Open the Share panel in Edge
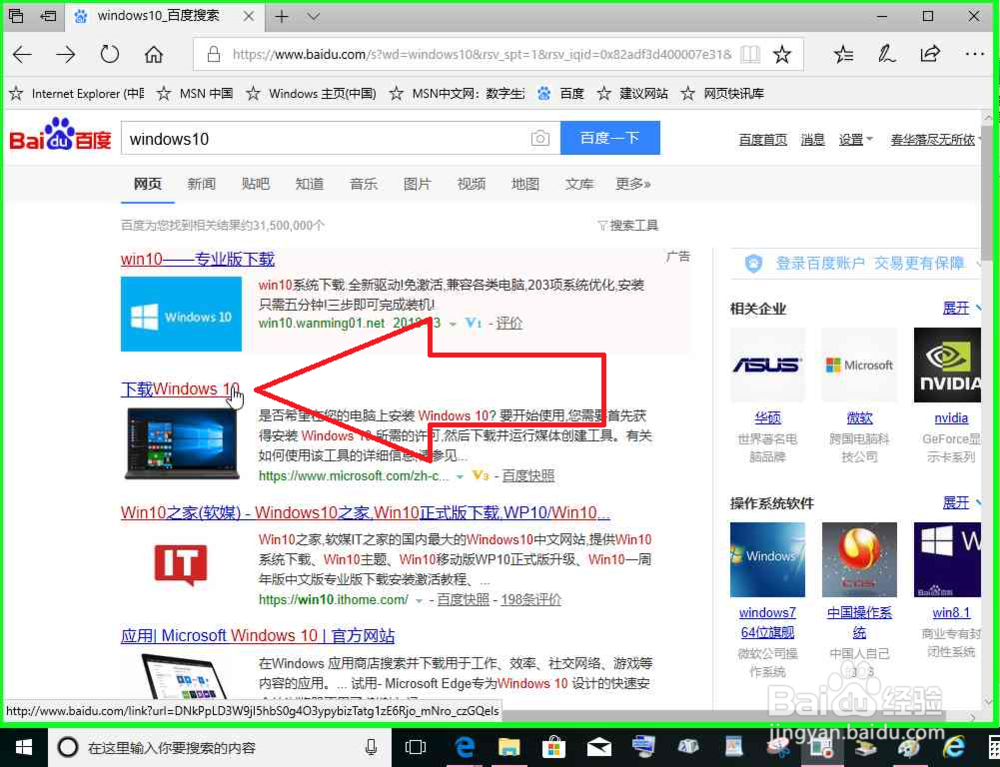This screenshot has height=767, width=1000. [x=930, y=54]
